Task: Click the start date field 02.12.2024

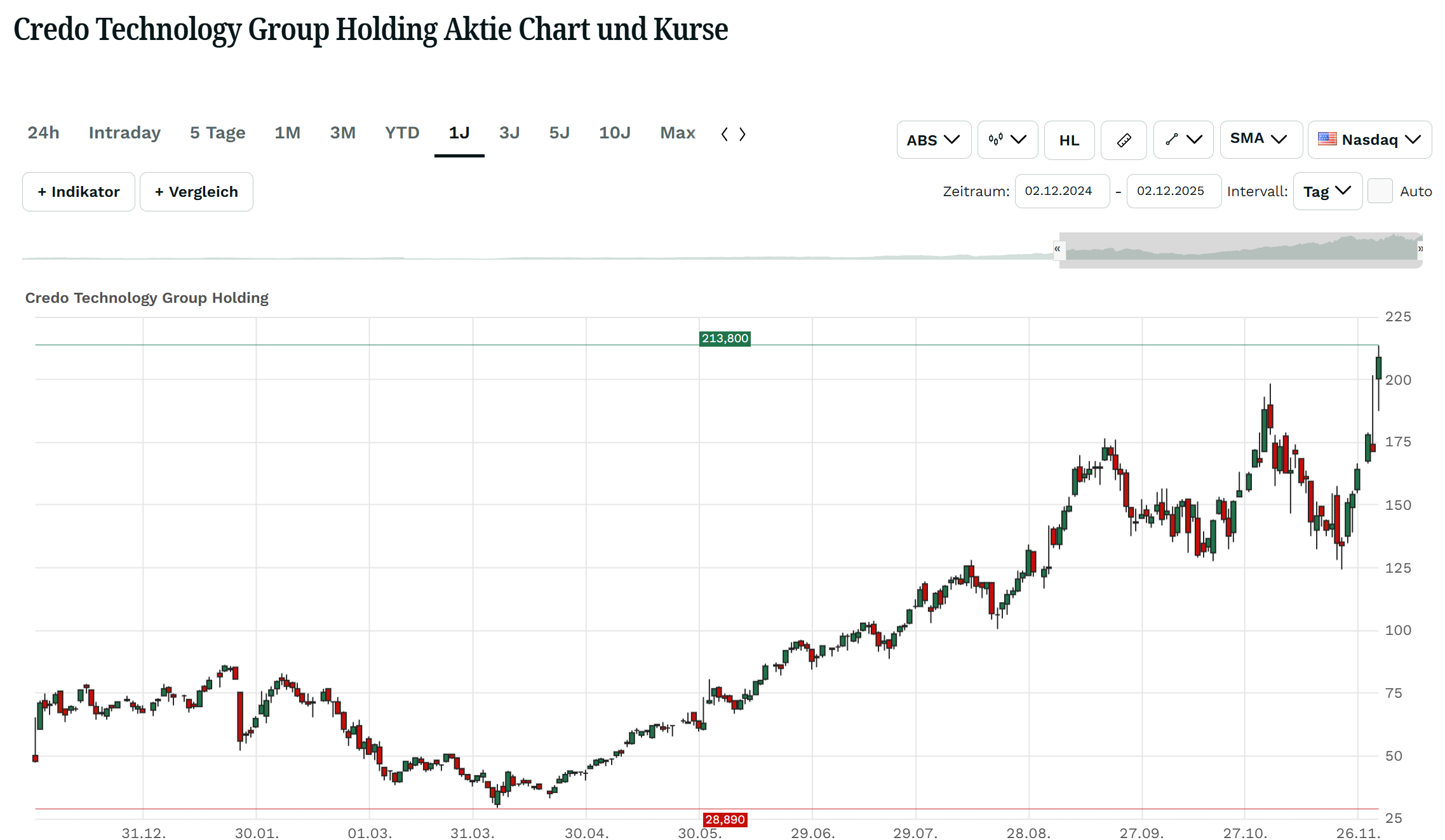Action: tap(1062, 191)
